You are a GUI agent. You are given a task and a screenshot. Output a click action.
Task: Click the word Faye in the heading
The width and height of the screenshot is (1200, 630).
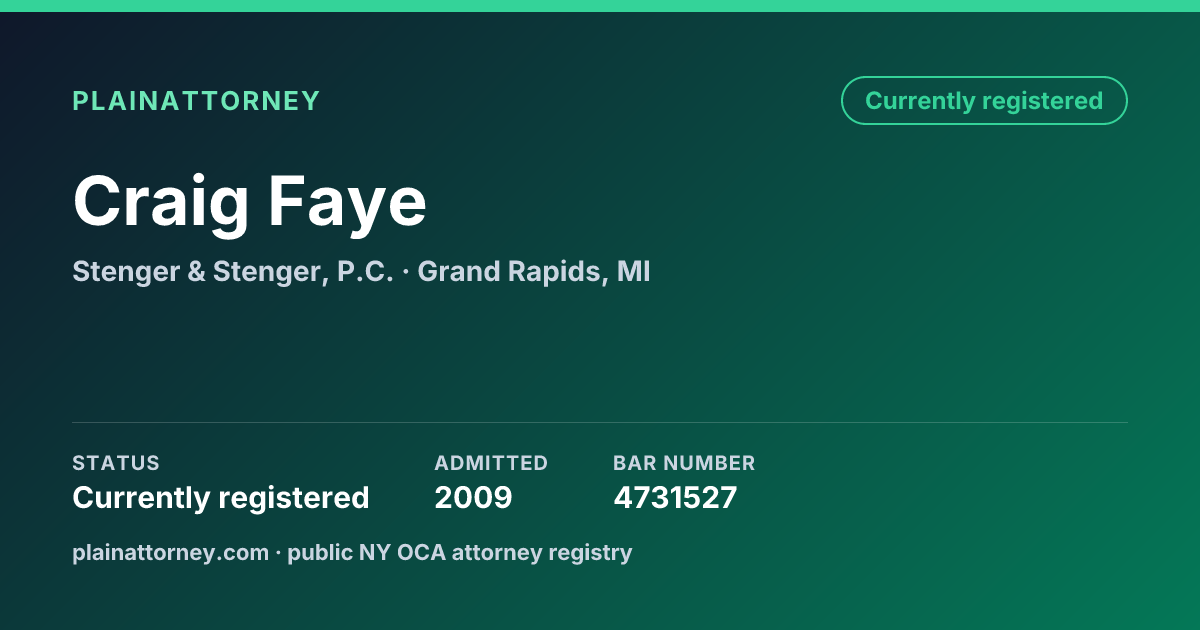[x=346, y=201]
